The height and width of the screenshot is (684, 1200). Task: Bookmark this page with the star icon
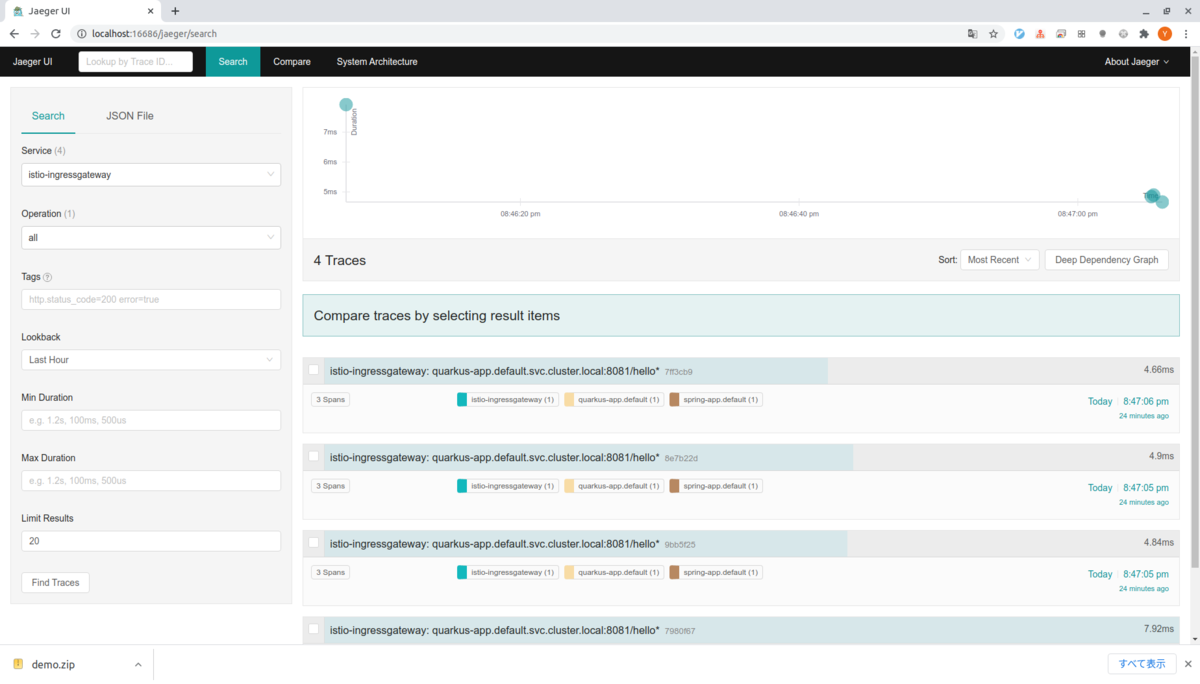pyautogui.click(x=994, y=33)
